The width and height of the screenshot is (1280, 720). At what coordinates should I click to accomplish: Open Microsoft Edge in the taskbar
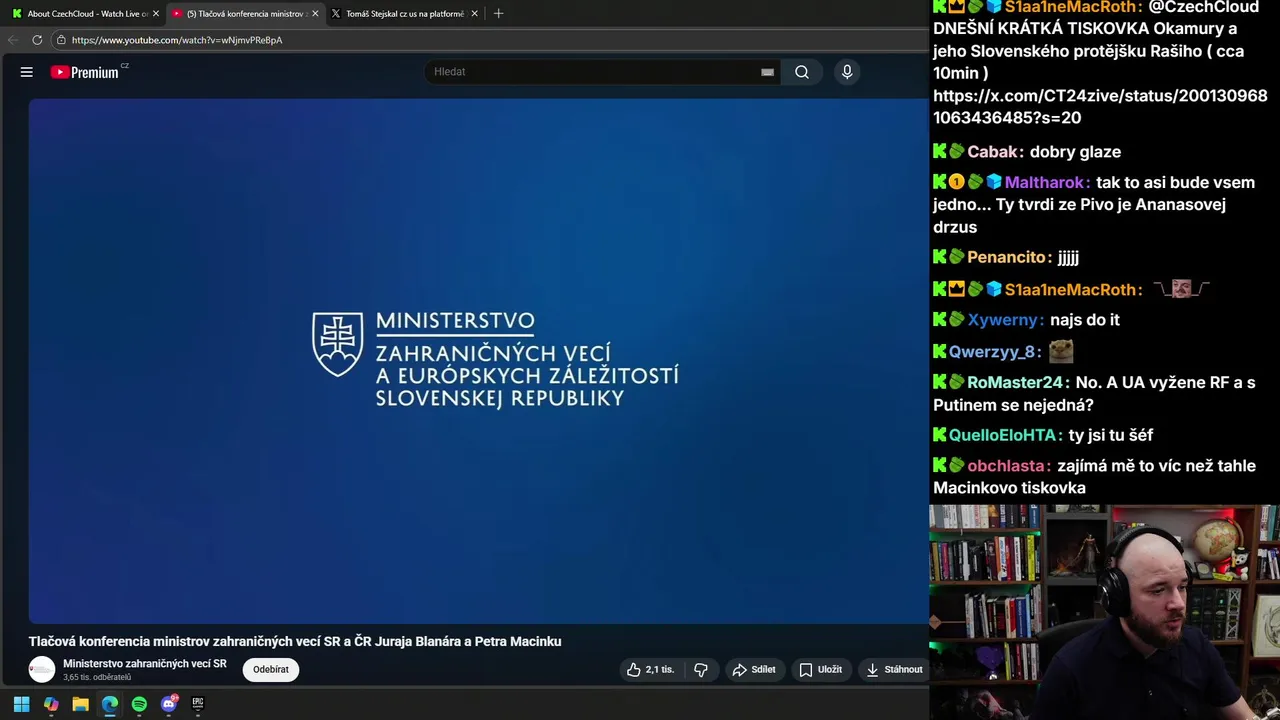(x=110, y=704)
